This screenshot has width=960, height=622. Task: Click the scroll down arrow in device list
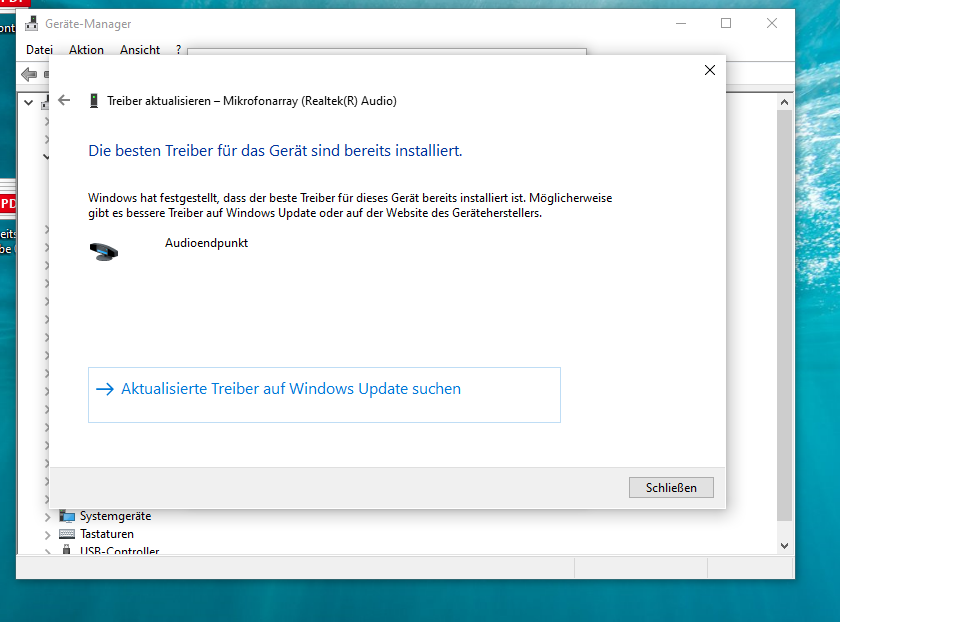784,545
